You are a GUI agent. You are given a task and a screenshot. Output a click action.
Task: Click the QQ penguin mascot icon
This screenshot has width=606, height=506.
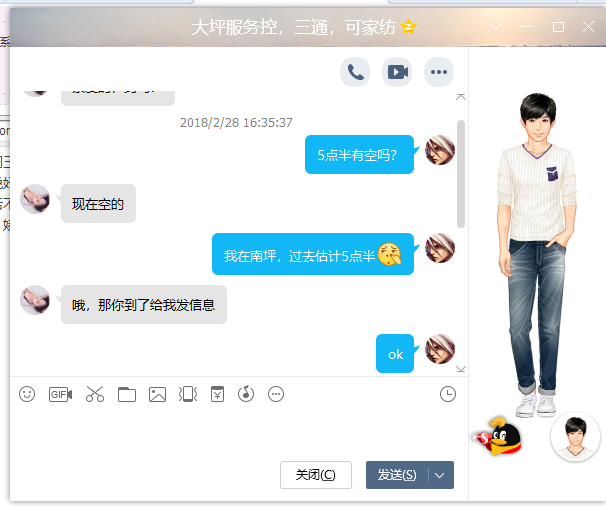[x=499, y=436]
